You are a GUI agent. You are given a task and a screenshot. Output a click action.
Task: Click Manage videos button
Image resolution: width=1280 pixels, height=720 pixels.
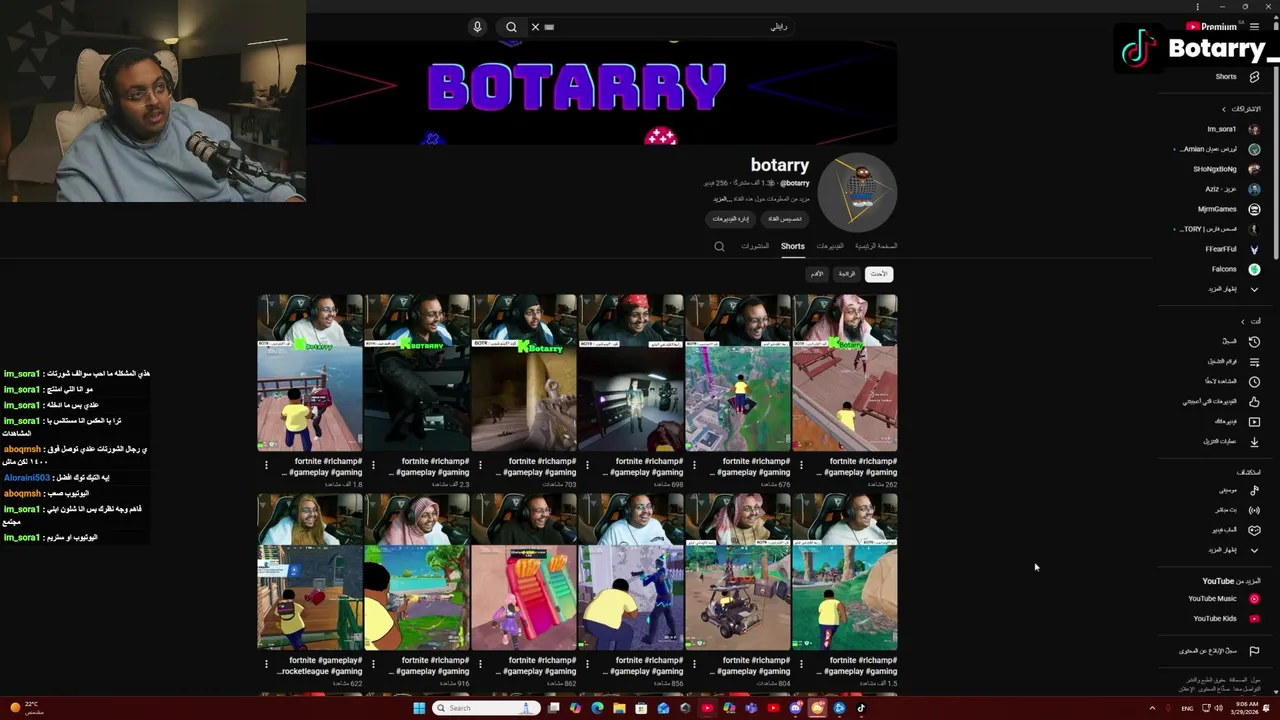[x=730, y=218]
